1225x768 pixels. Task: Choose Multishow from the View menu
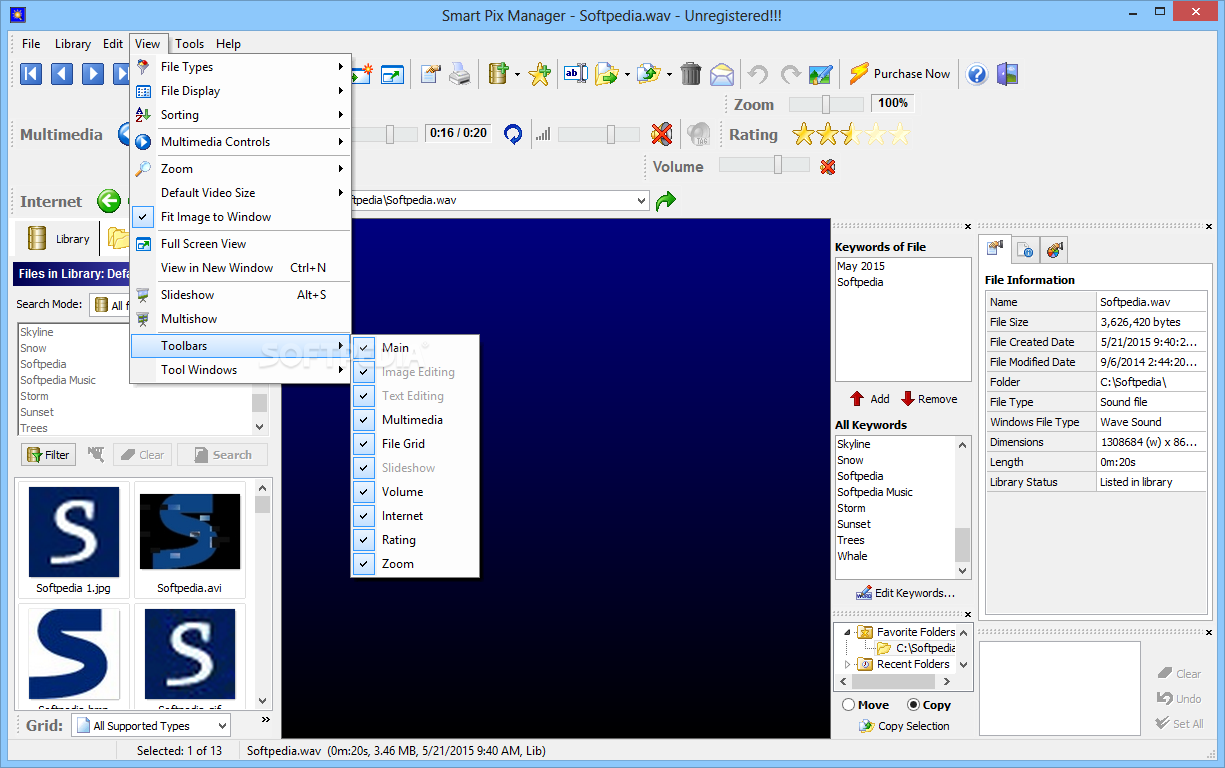click(240, 319)
